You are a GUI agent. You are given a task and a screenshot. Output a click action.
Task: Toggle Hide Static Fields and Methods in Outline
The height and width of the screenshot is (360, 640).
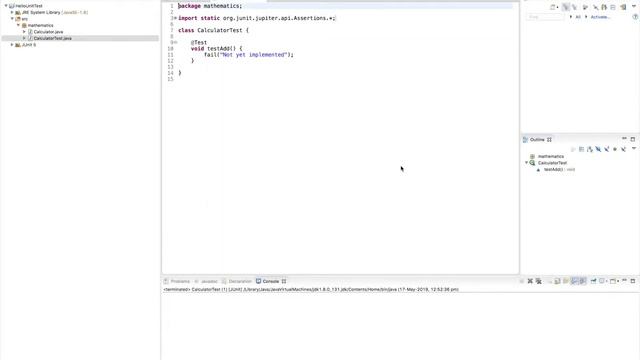tap(607, 149)
